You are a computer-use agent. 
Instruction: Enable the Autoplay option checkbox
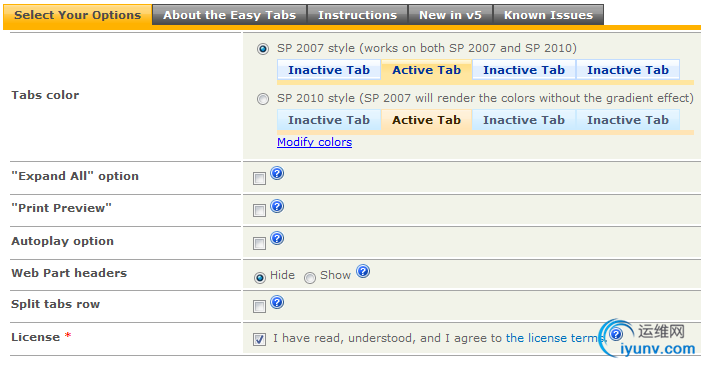[259, 243]
